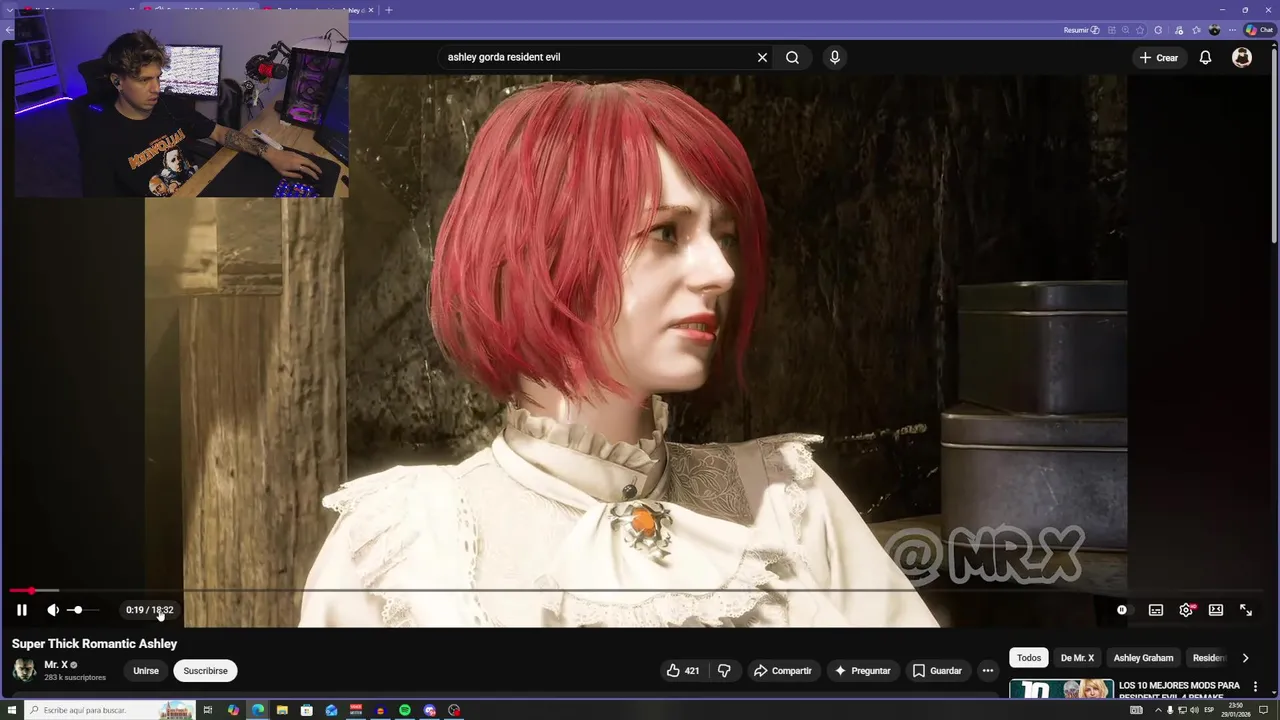Open the Mr. X channel name link
1280x720 pixels.
tap(56, 665)
